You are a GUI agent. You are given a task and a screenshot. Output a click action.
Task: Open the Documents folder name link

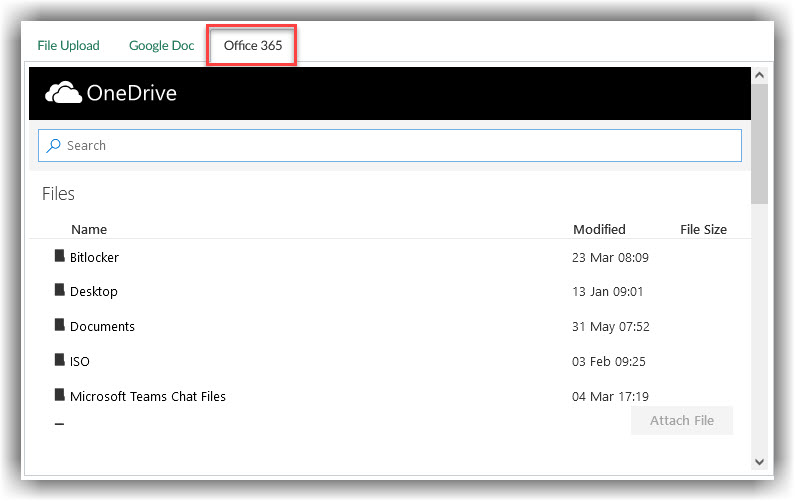pyautogui.click(x=102, y=327)
